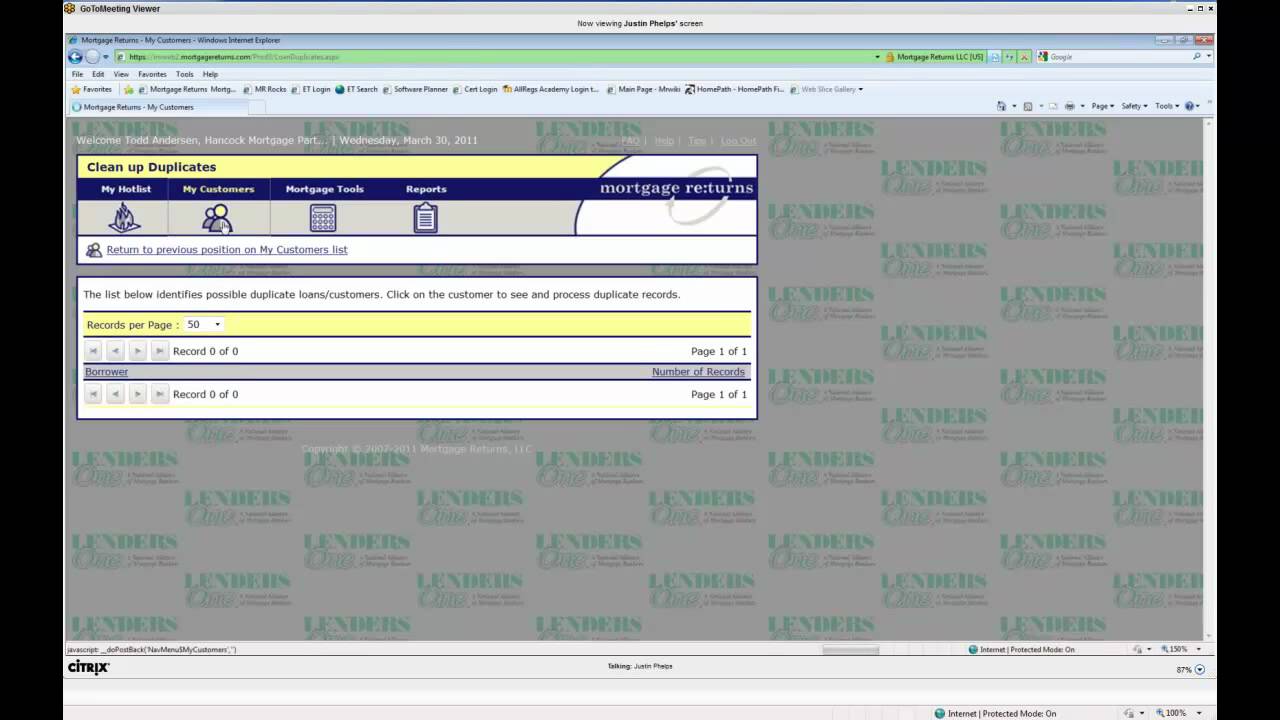The height and width of the screenshot is (720, 1280).
Task: Open the ET Login favorites bookmark
Action: point(311,89)
